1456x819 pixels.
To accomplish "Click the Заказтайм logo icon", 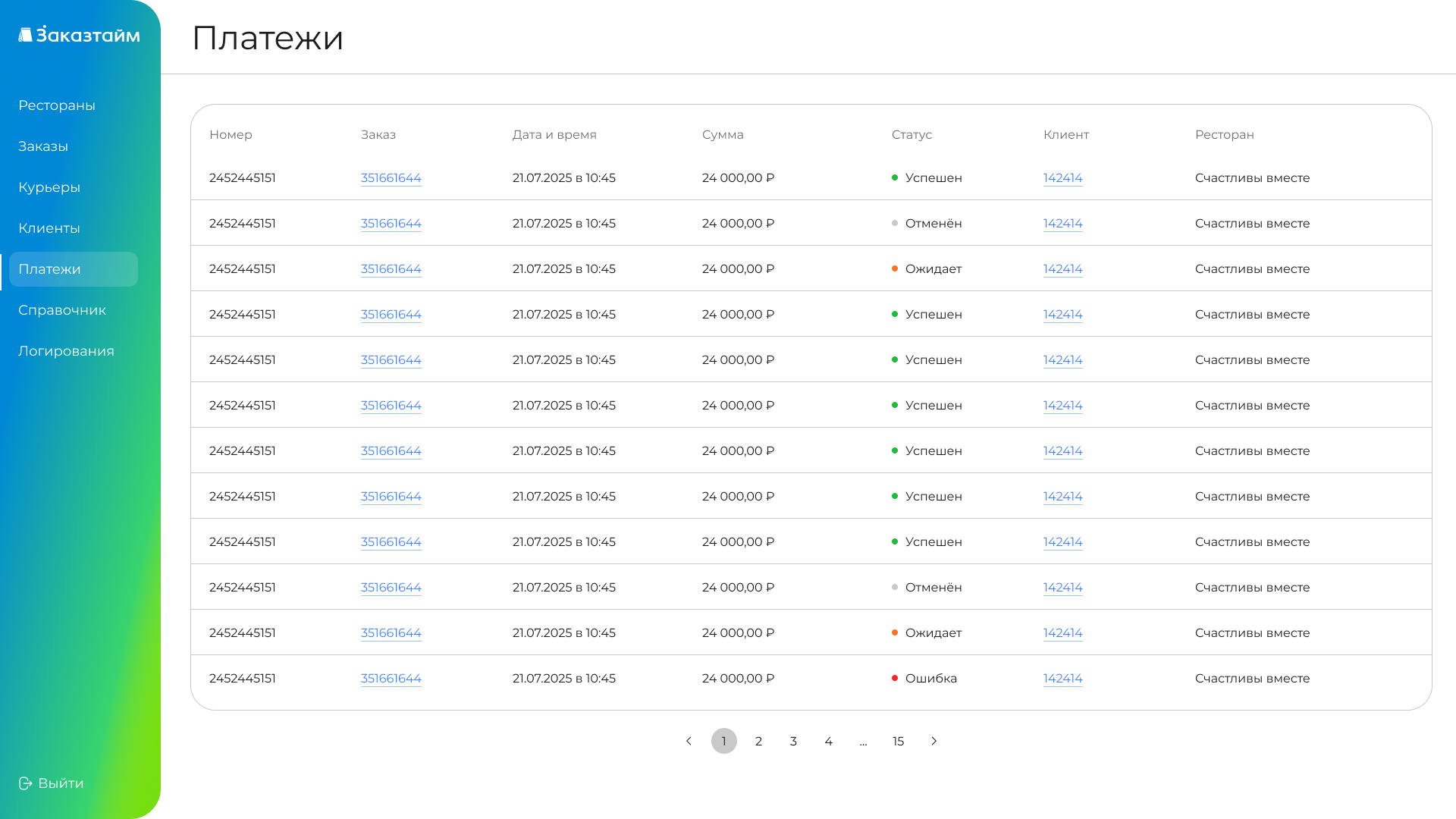I will pos(25,35).
